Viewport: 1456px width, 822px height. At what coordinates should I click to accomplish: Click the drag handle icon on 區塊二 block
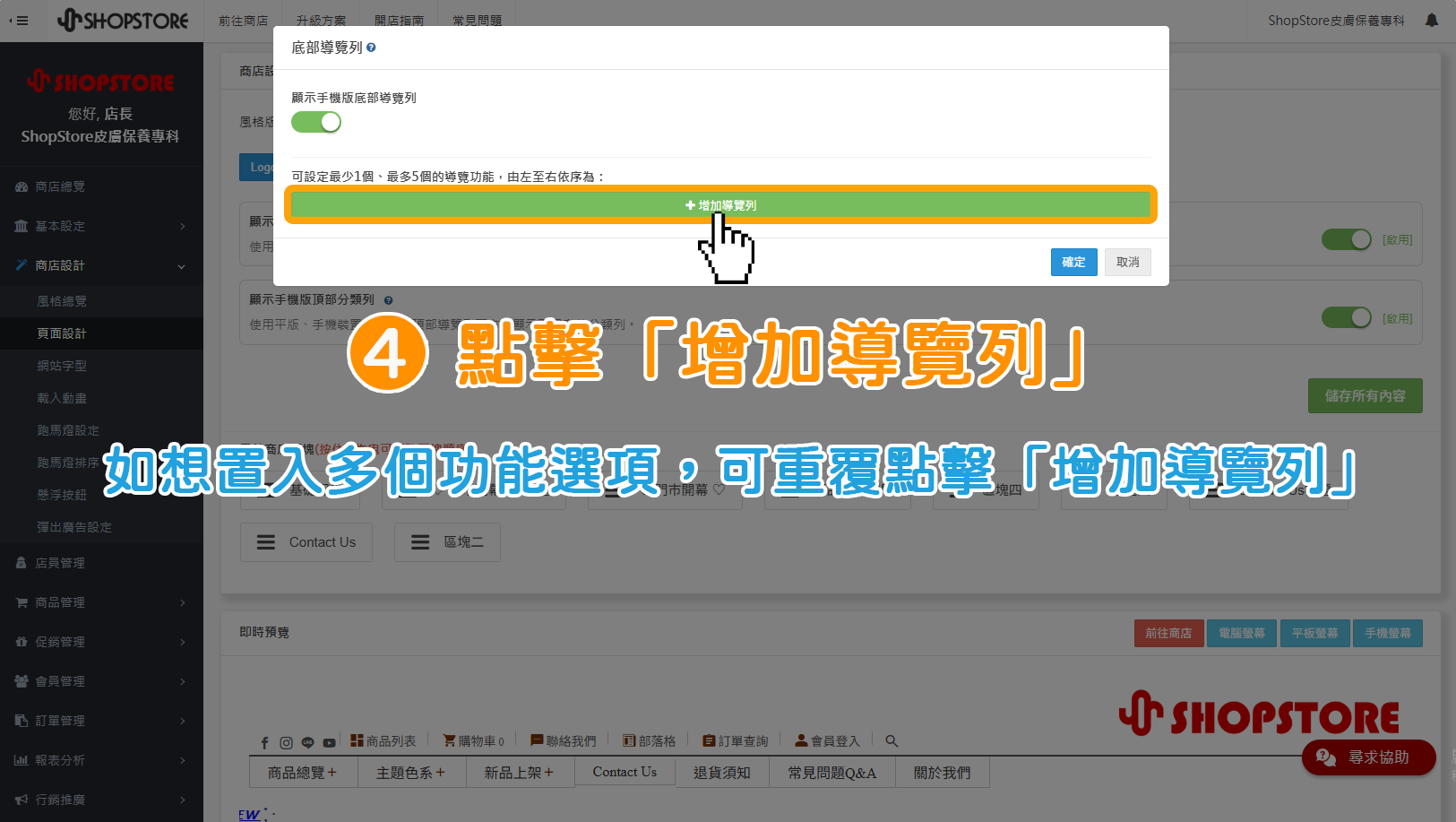(x=420, y=542)
